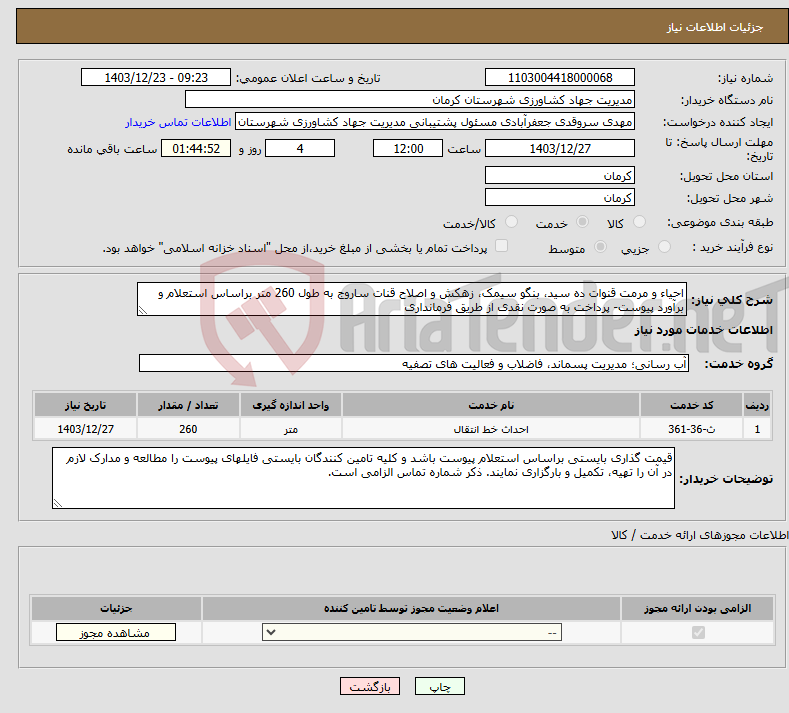The height and width of the screenshot is (713, 789).
Task: Click the جزئیات column header
Action: pos(116,608)
